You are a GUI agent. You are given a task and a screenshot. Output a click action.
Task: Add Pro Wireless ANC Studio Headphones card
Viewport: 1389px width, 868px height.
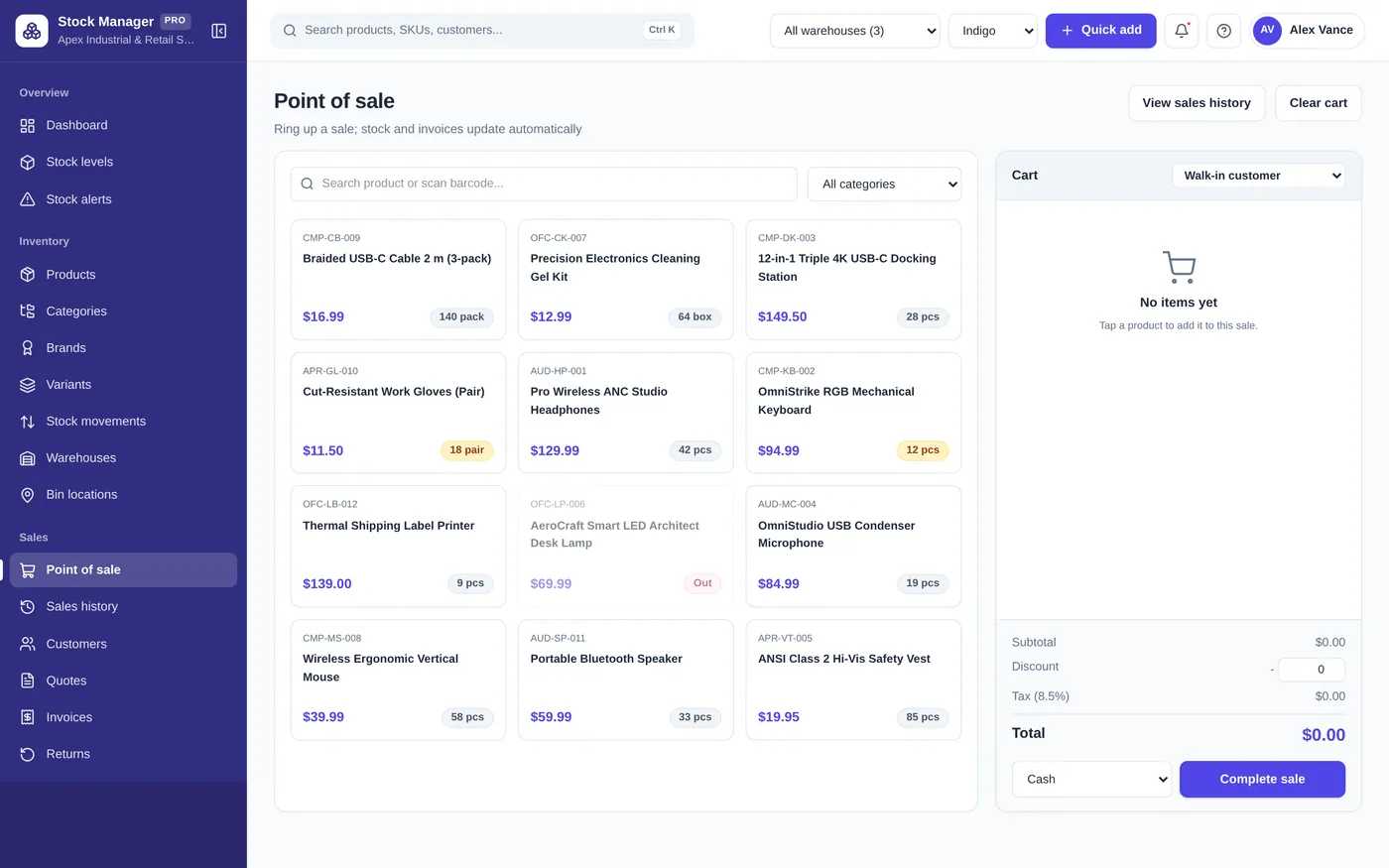click(626, 413)
